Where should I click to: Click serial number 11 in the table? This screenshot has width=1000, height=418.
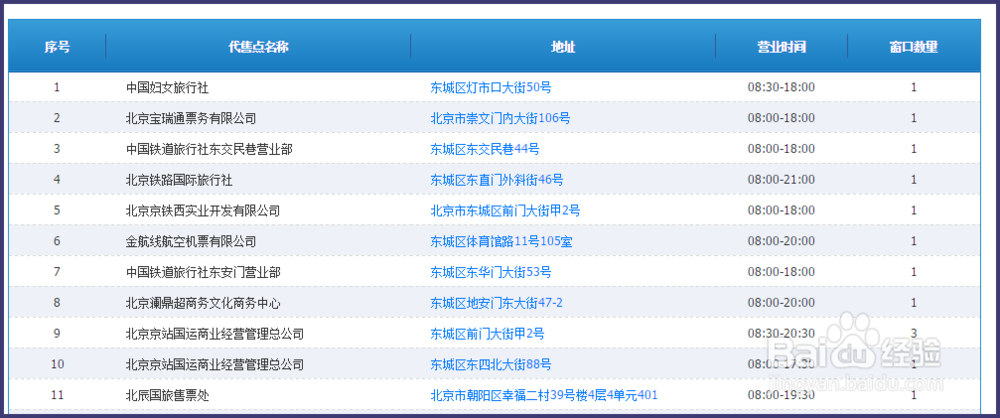(57, 396)
